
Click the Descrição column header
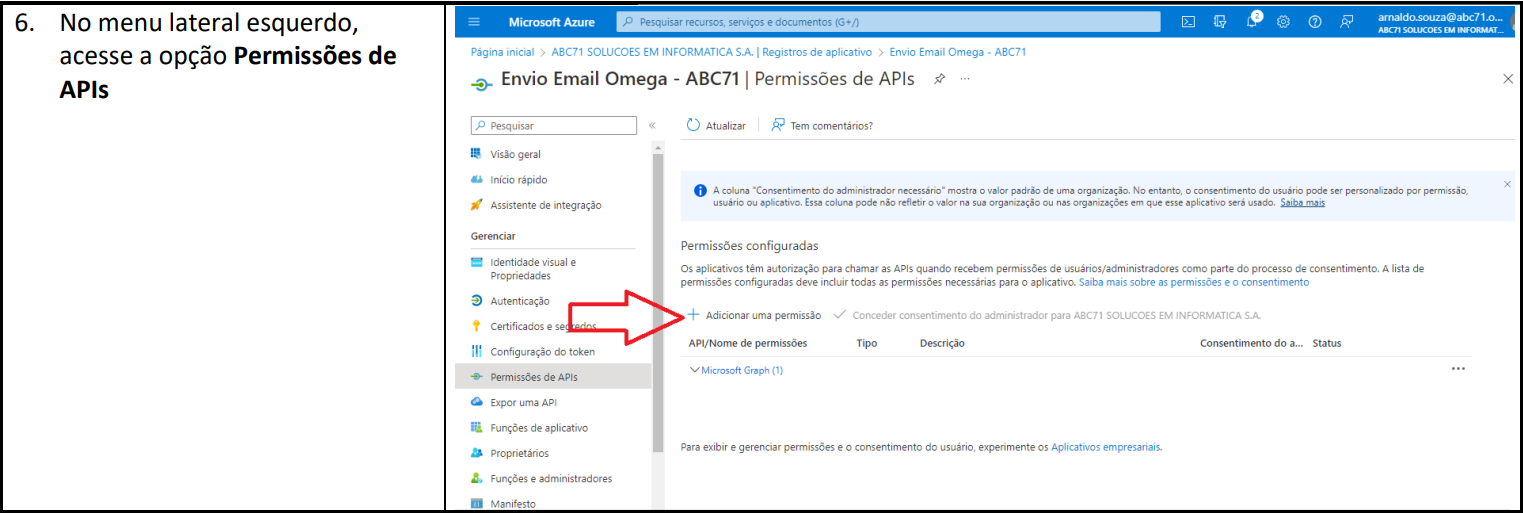942,343
